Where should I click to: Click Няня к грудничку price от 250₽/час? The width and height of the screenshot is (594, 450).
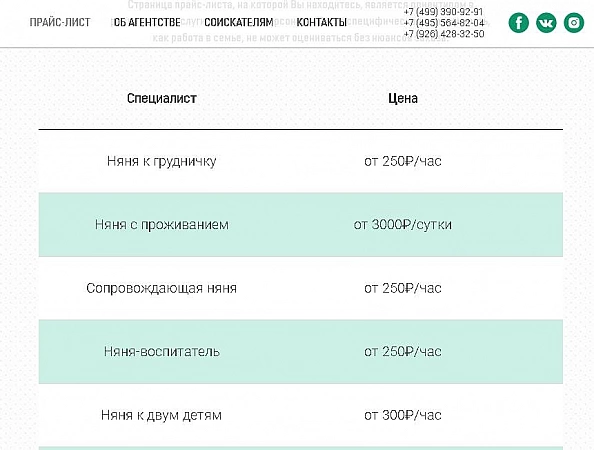point(403,161)
